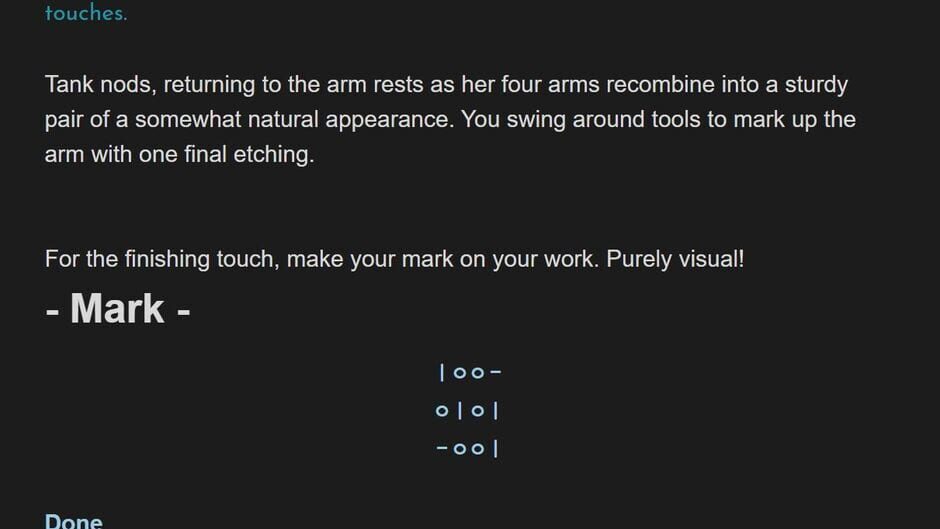Toggle the dash starting the mark's bottom row

[x=442, y=448]
